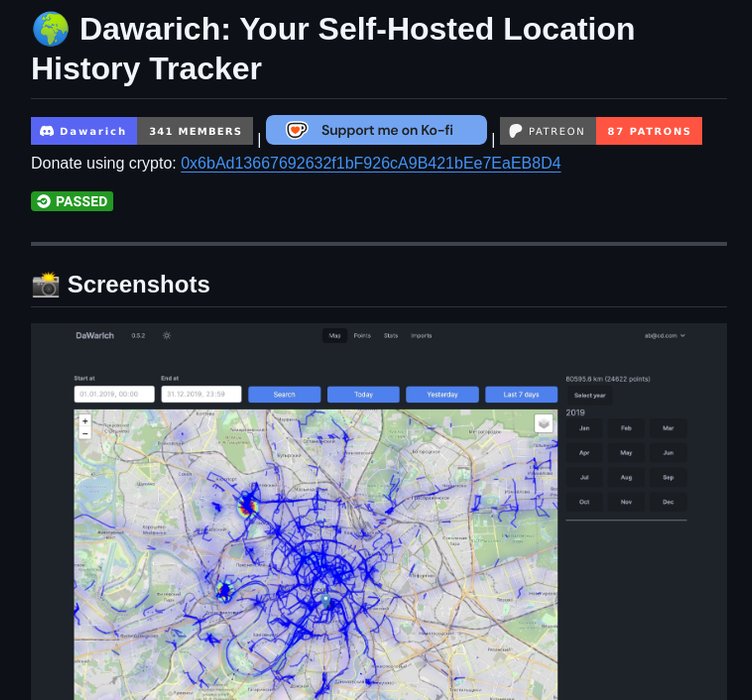Click the Discord logo icon in badge

pos(47,131)
